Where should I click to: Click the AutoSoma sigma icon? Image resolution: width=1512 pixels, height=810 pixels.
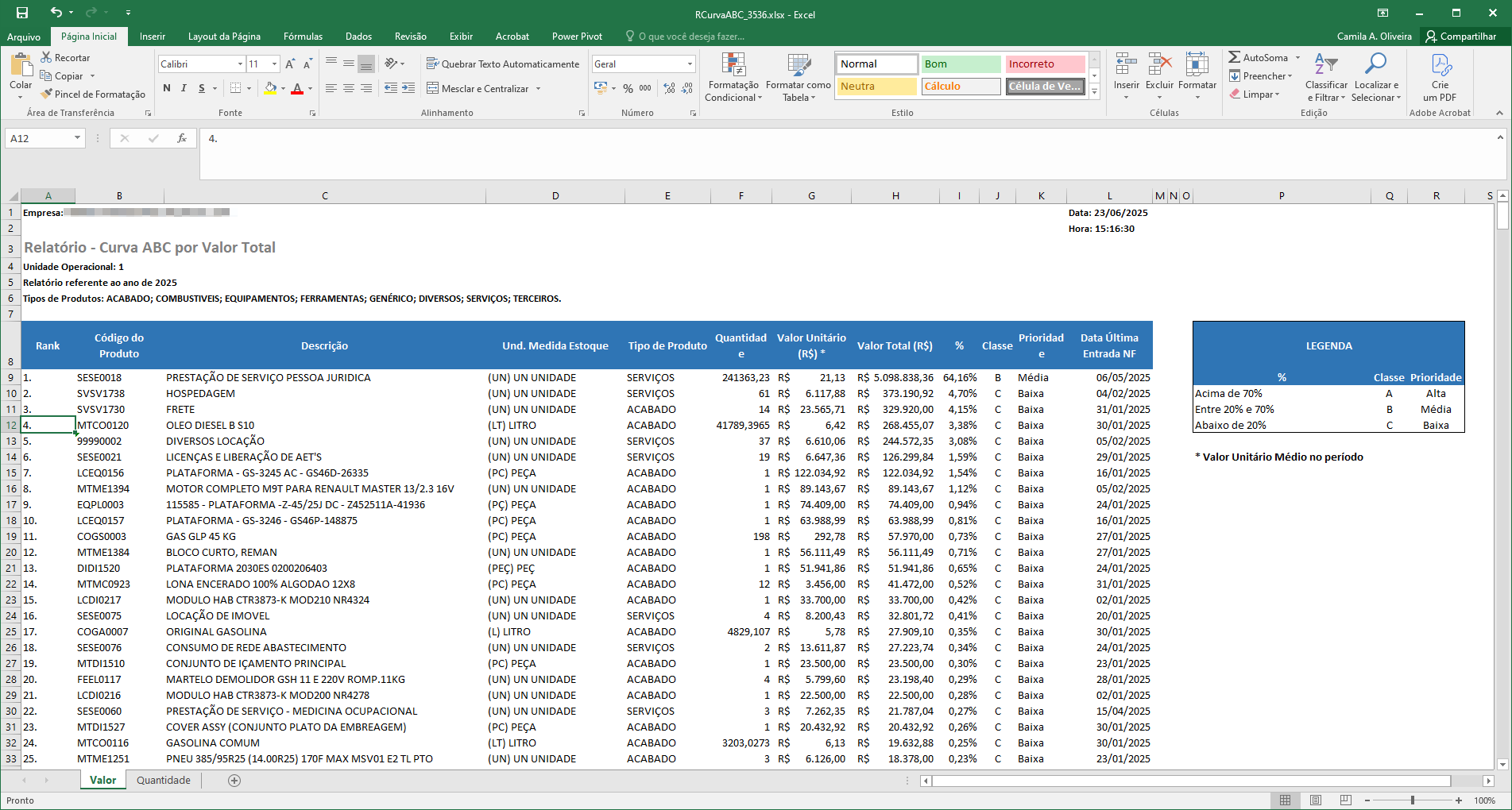[1235, 57]
